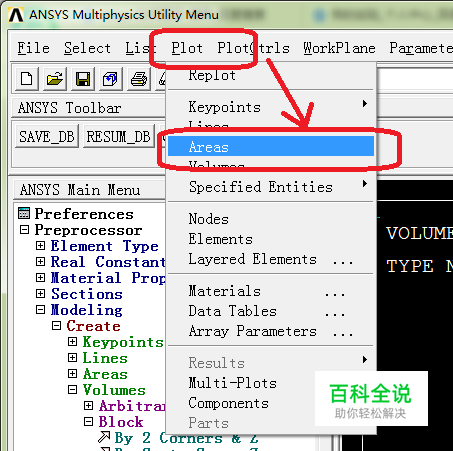Select the Element Type tree label
This screenshot has width=453, height=451.
click(105, 246)
